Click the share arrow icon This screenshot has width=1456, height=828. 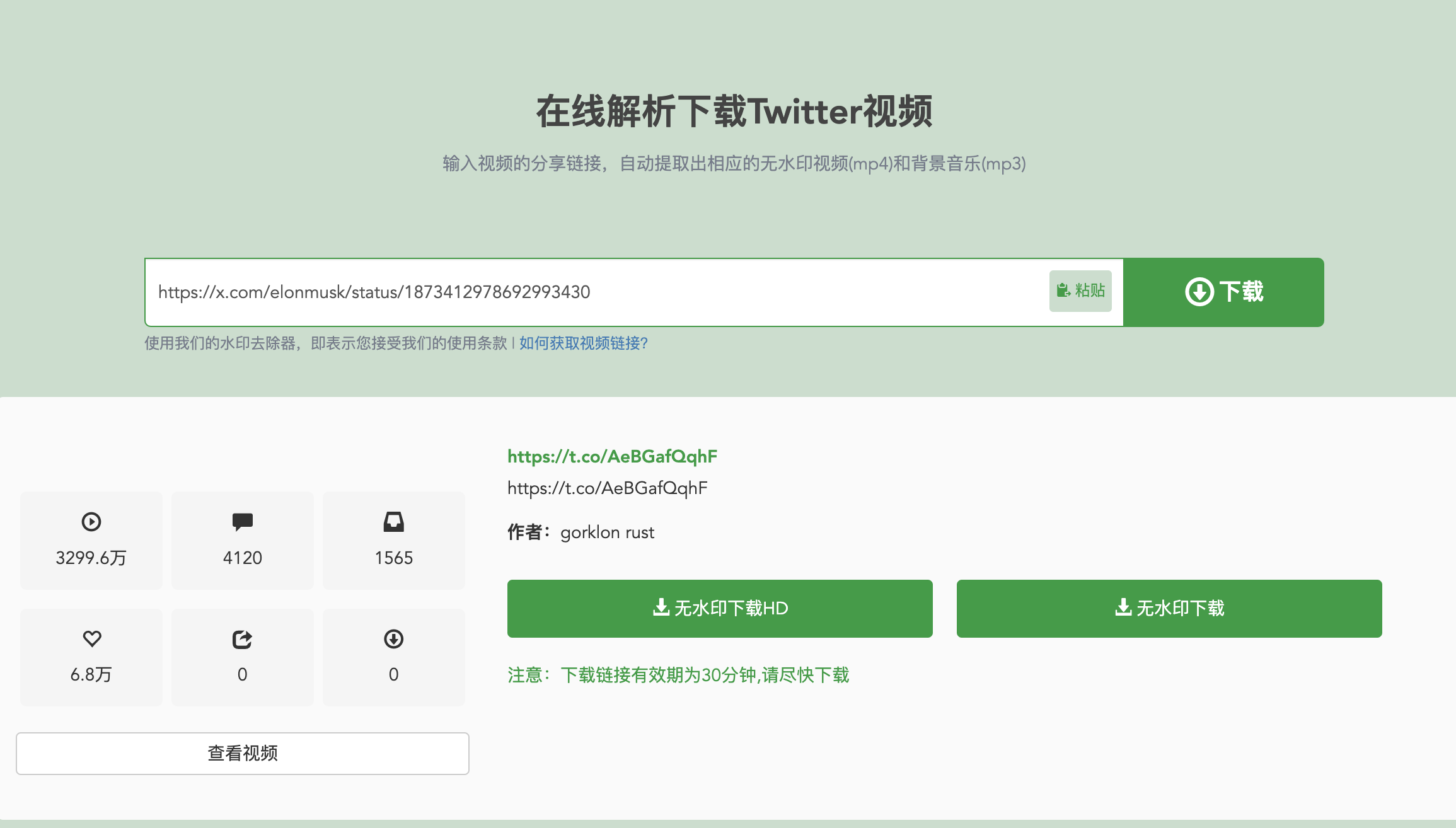click(242, 640)
